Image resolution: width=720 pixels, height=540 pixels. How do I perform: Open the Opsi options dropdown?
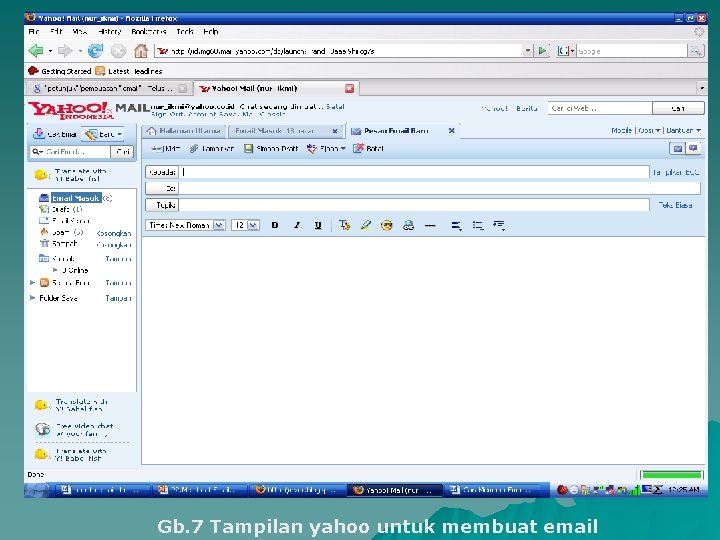point(649,130)
